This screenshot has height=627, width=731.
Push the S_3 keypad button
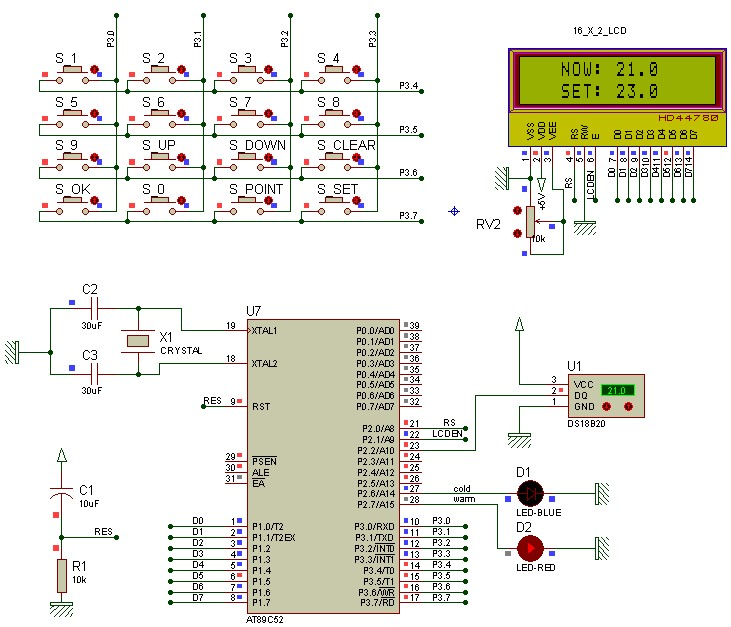(x=247, y=70)
